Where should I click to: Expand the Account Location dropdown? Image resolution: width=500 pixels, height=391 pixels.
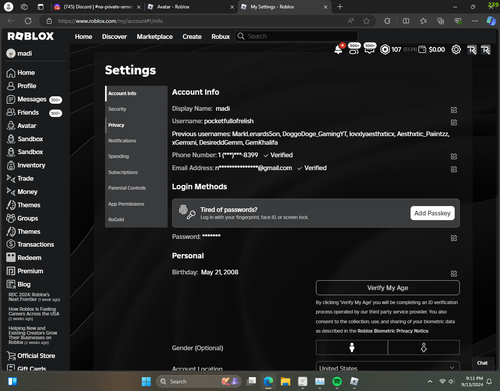tap(388, 366)
